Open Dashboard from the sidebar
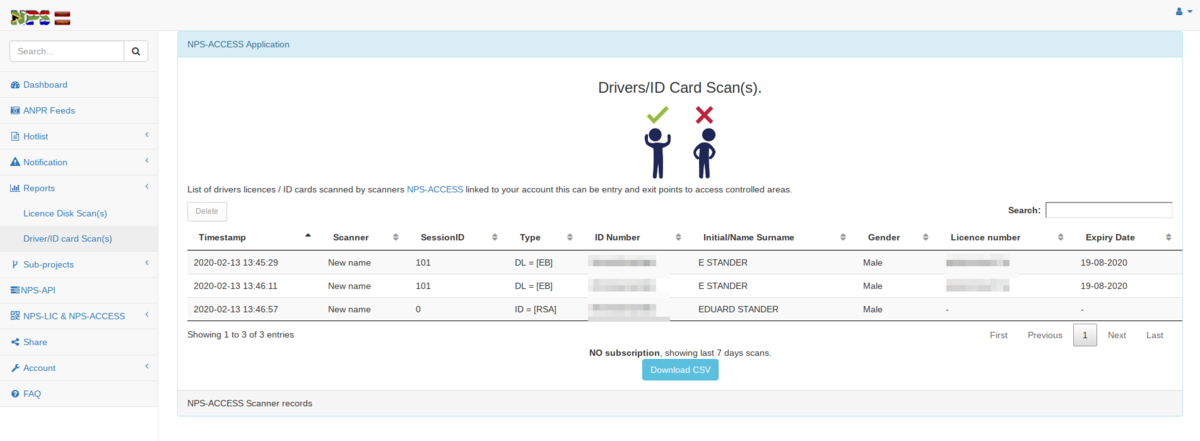 [x=44, y=85]
